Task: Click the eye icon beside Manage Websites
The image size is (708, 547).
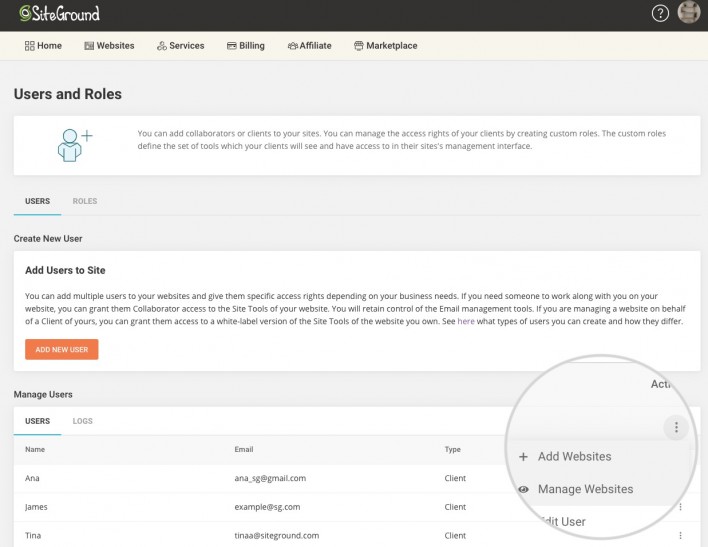Action: [523, 489]
